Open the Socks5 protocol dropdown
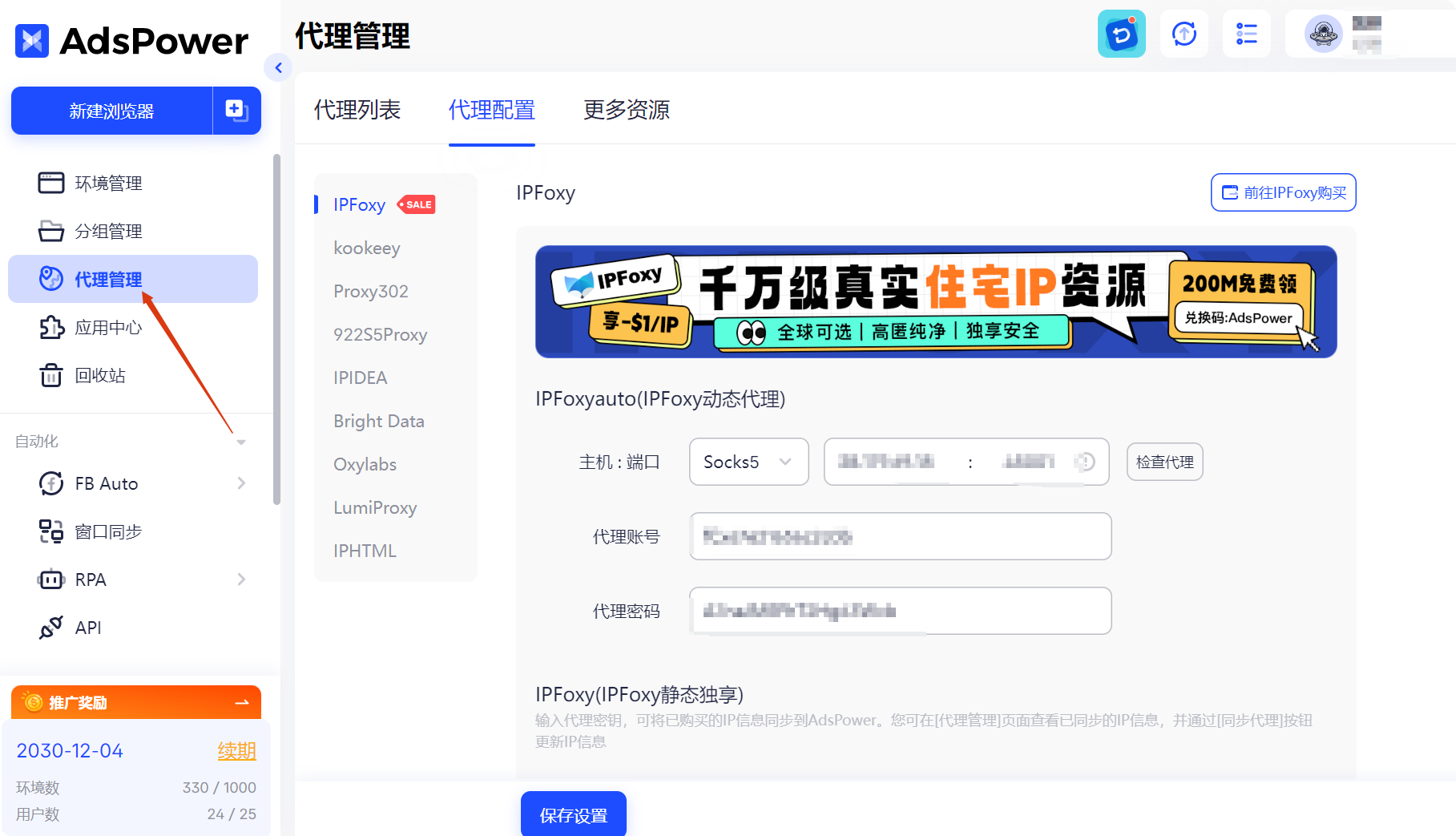 pos(748,462)
